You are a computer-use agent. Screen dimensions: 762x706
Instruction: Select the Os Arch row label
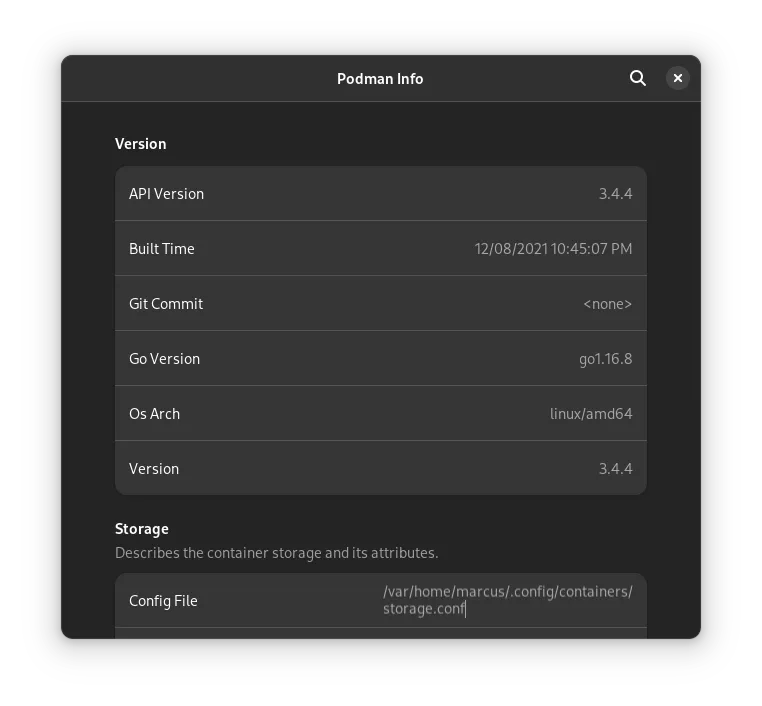click(154, 414)
